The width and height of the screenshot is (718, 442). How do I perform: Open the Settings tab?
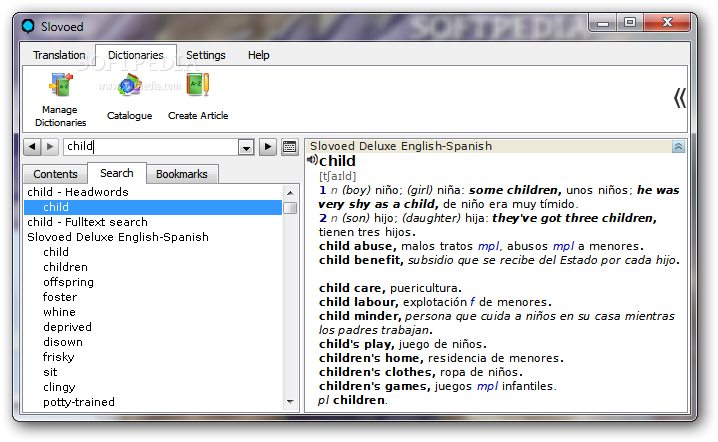tap(206, 55)
